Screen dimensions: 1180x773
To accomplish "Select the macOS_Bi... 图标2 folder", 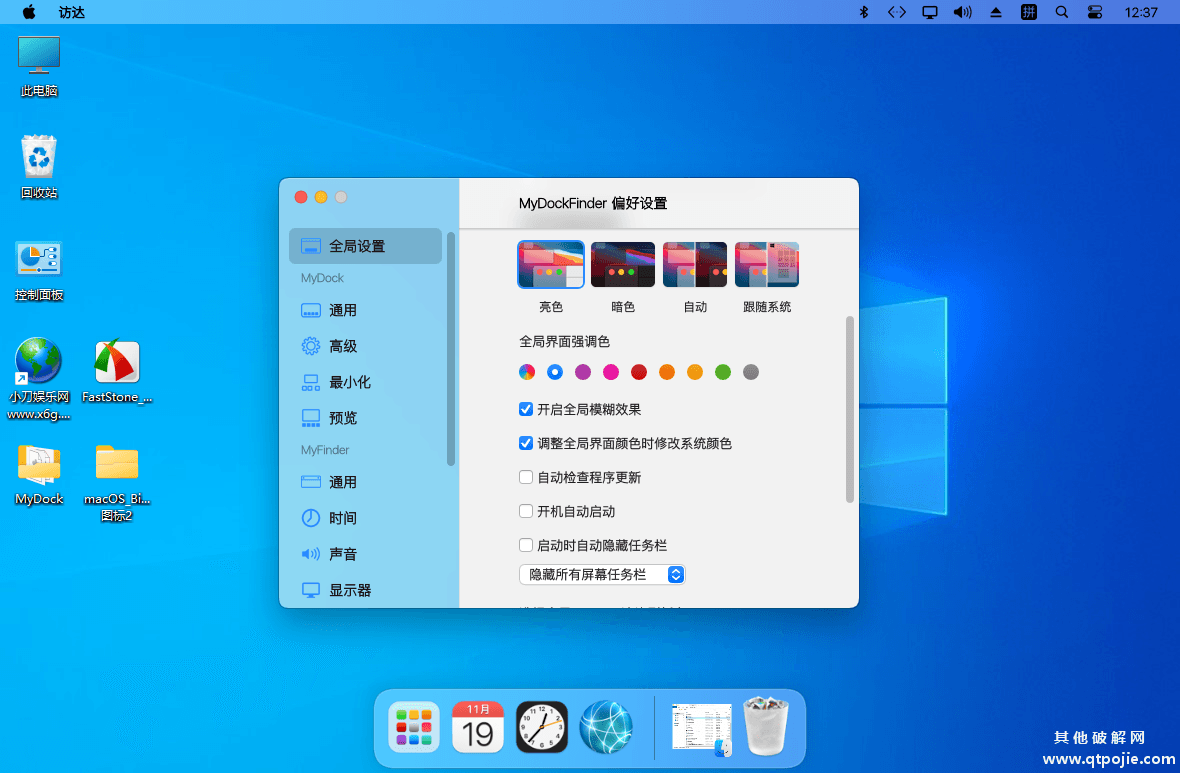I will 117,482.
